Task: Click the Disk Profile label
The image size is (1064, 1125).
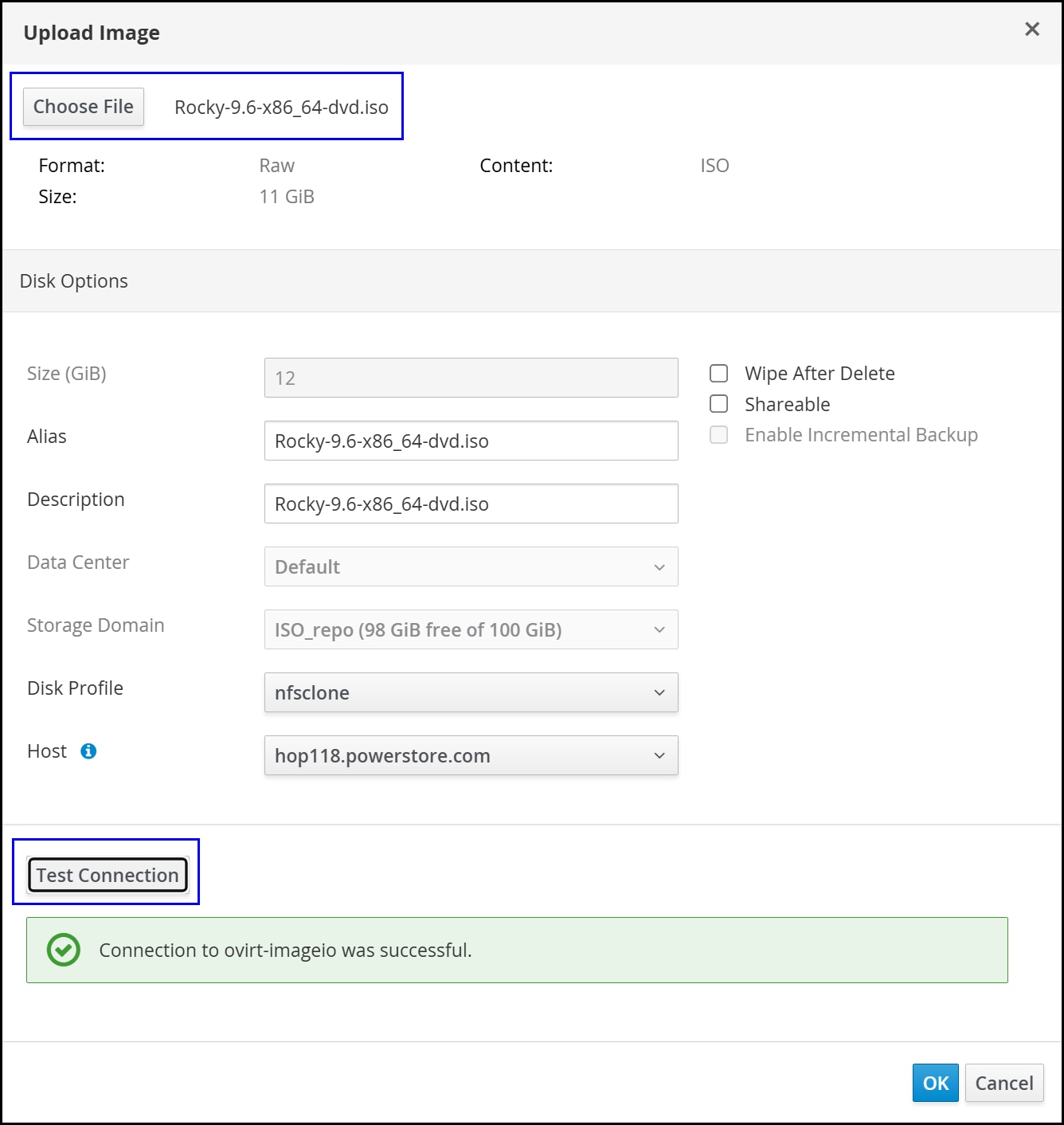Action: pyautogui.click(x=75, y=688)
